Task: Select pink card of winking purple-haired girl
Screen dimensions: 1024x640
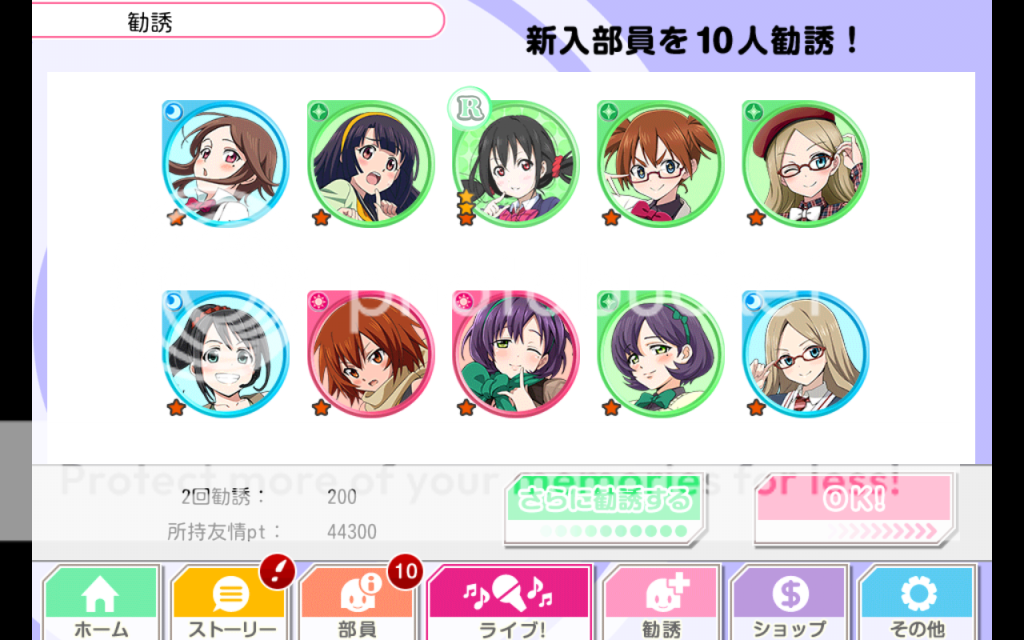Action: [x=515, y=354]
